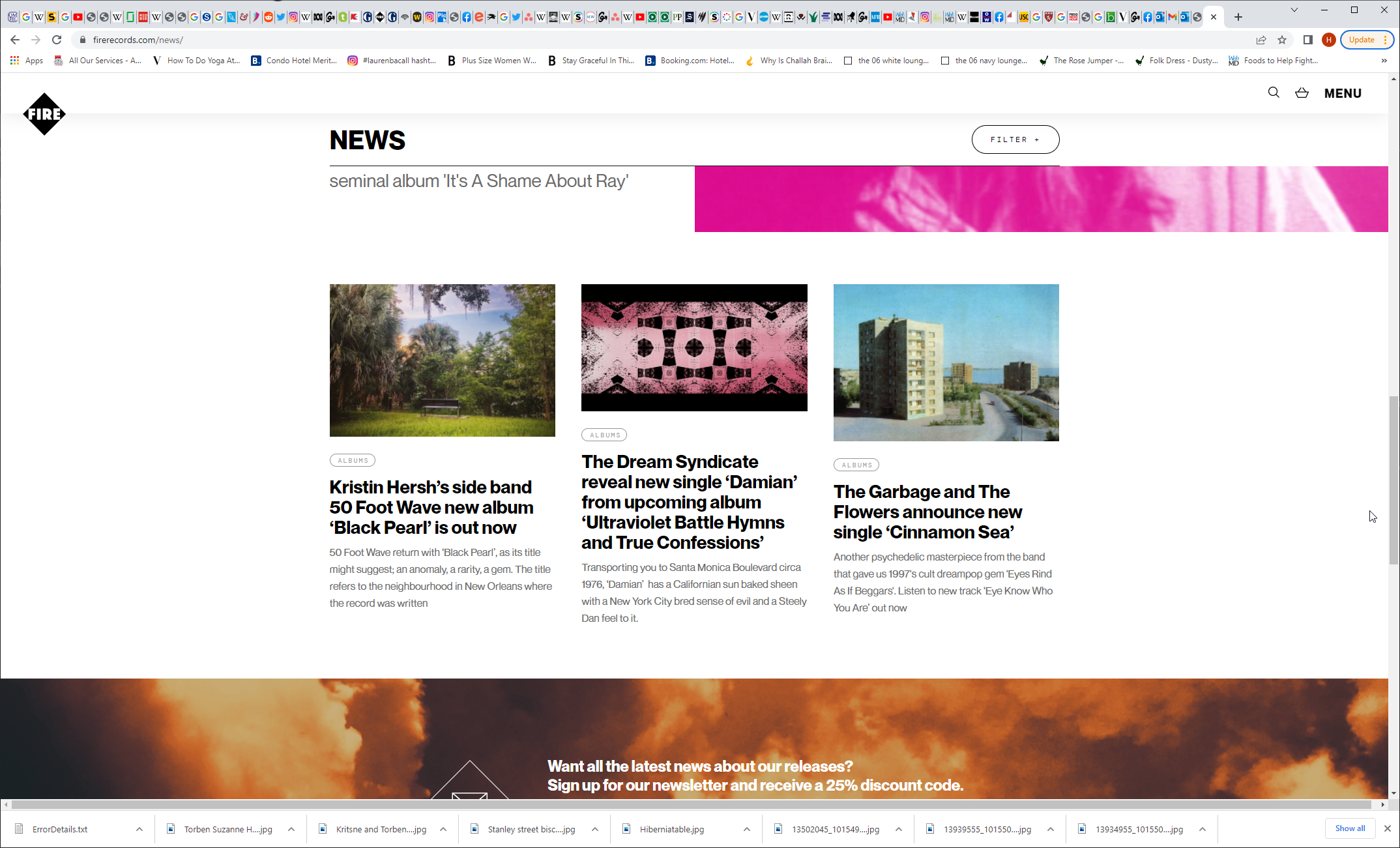
Task: Open the 50 Foot Wave park thumbnail
Action: [442, 360]
